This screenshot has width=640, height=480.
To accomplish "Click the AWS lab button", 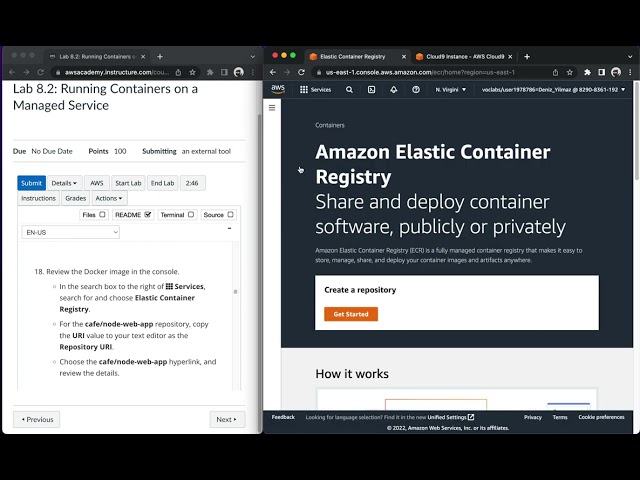I will coord(97,183).
